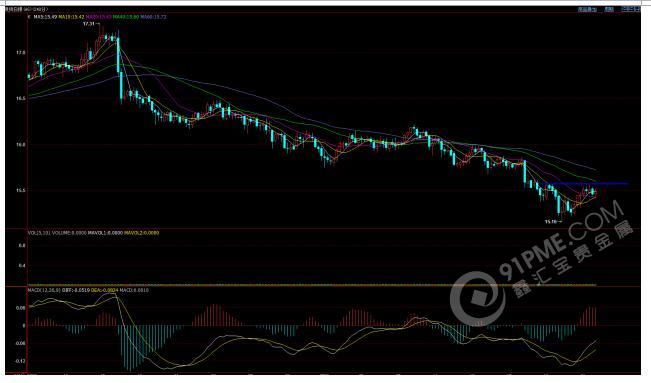Select the yellow MA10 indicator label
651x383 pixels.
pos(71,17)
